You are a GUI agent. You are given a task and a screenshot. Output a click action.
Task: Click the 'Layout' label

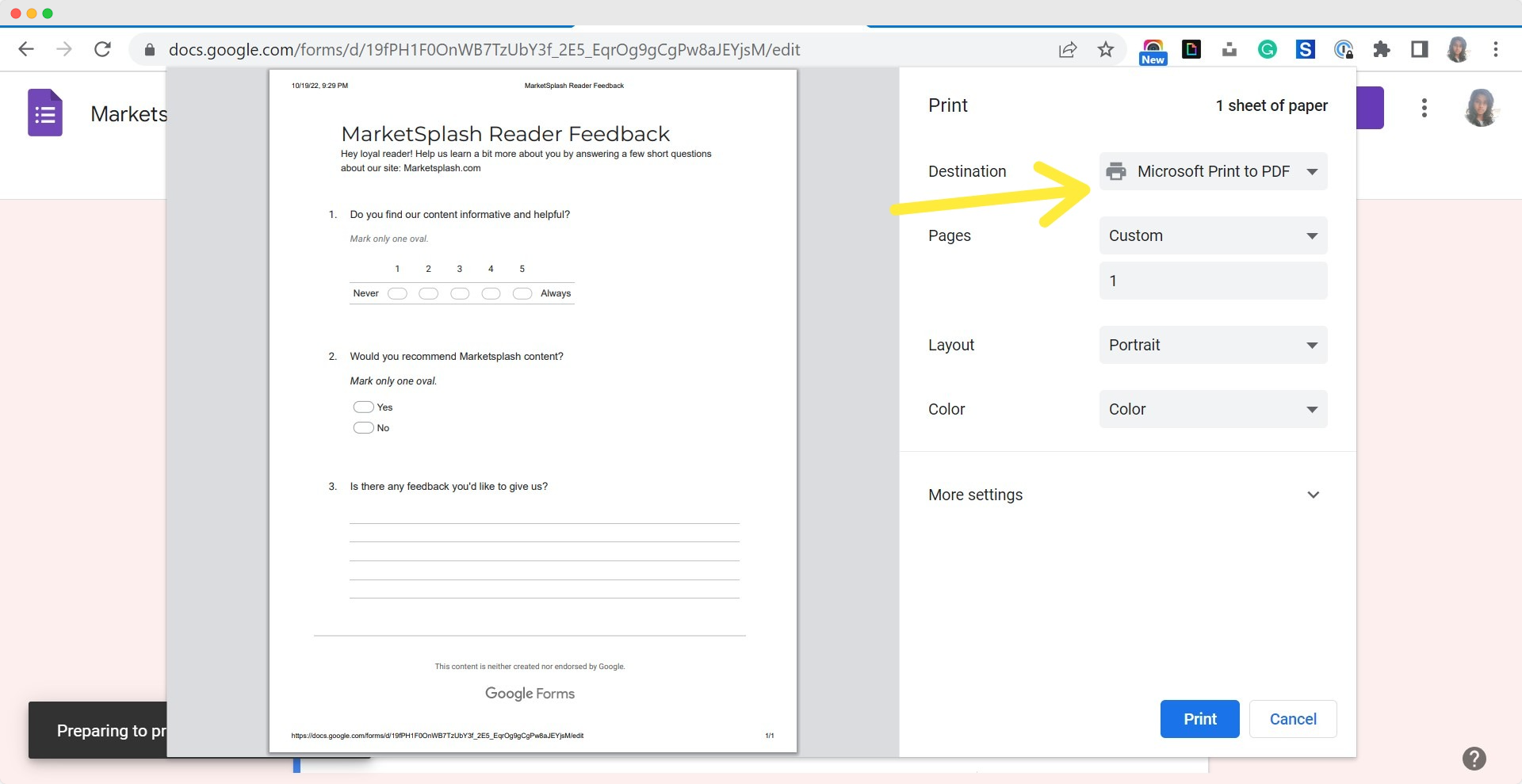pos(951,345)
